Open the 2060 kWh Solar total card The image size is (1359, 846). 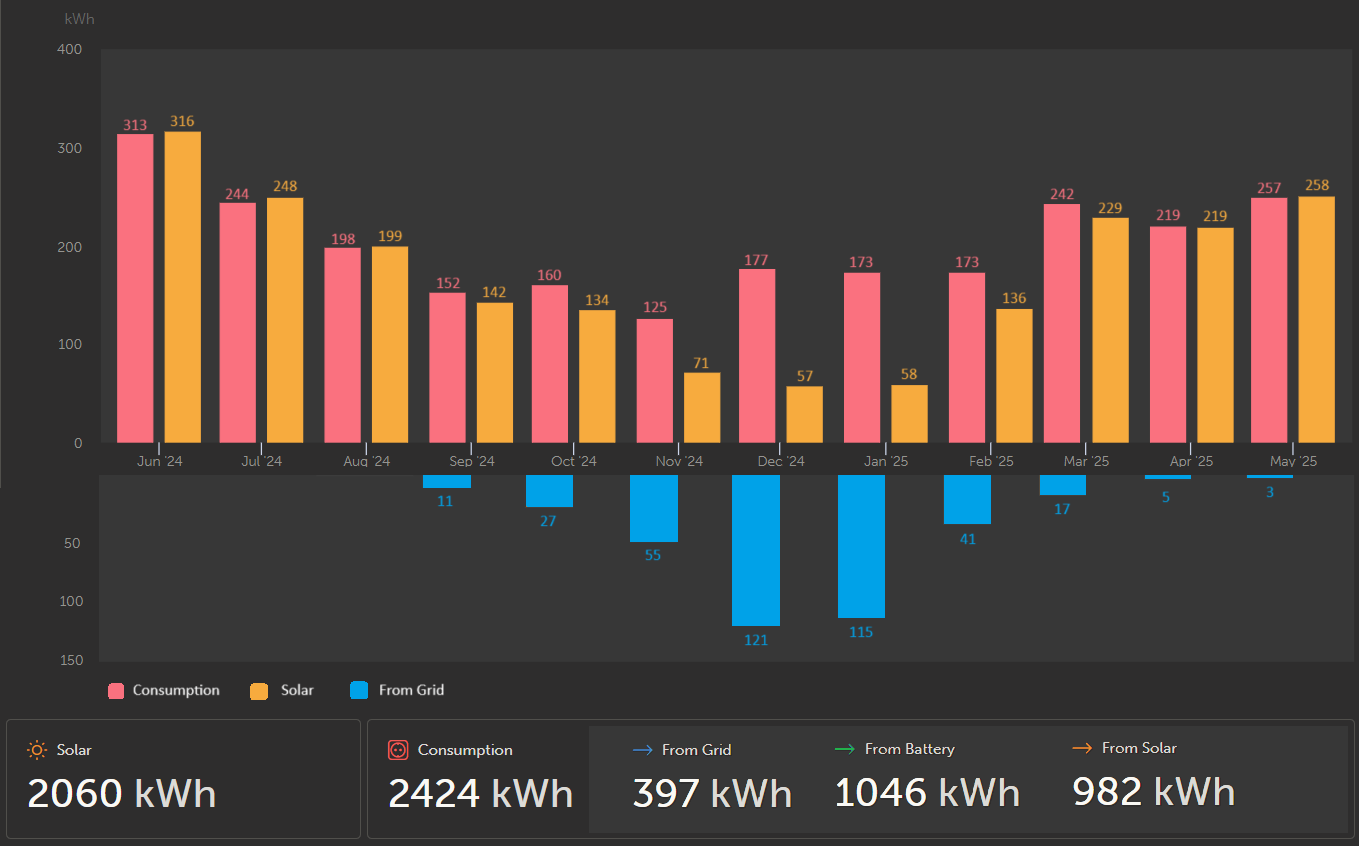(183, 779)
